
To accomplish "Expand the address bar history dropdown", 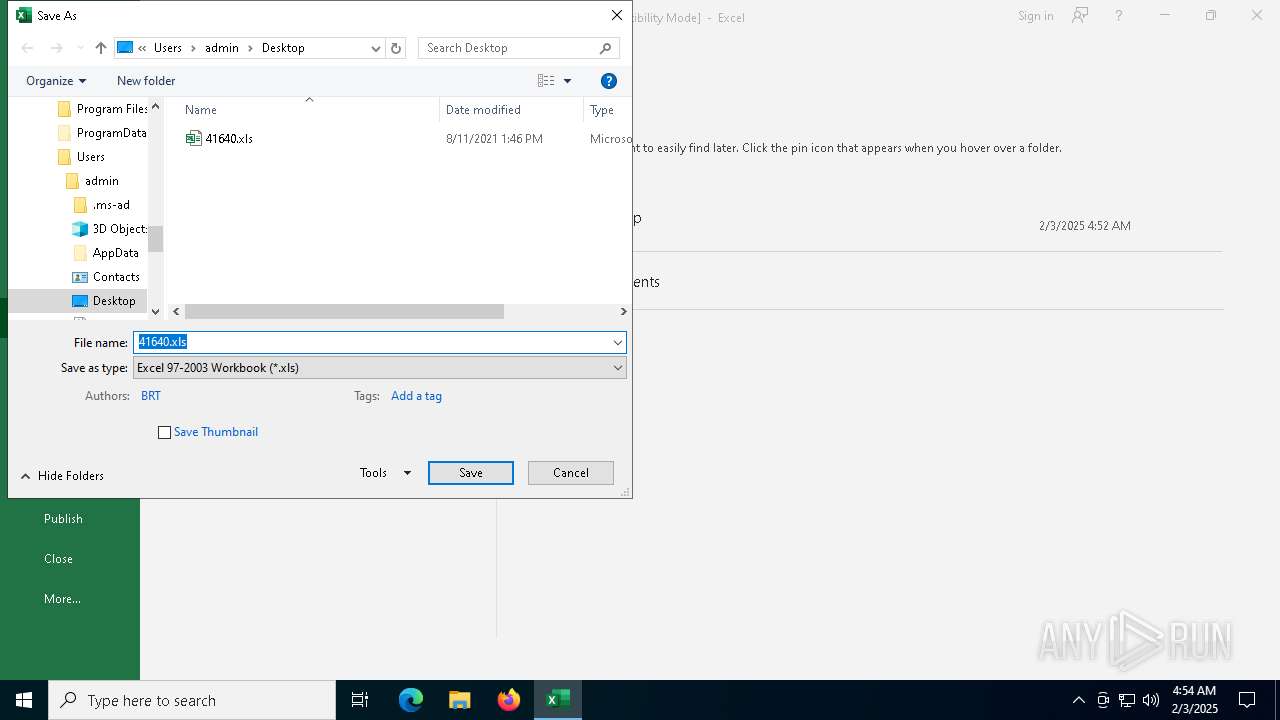I will (x=376, y=48).
